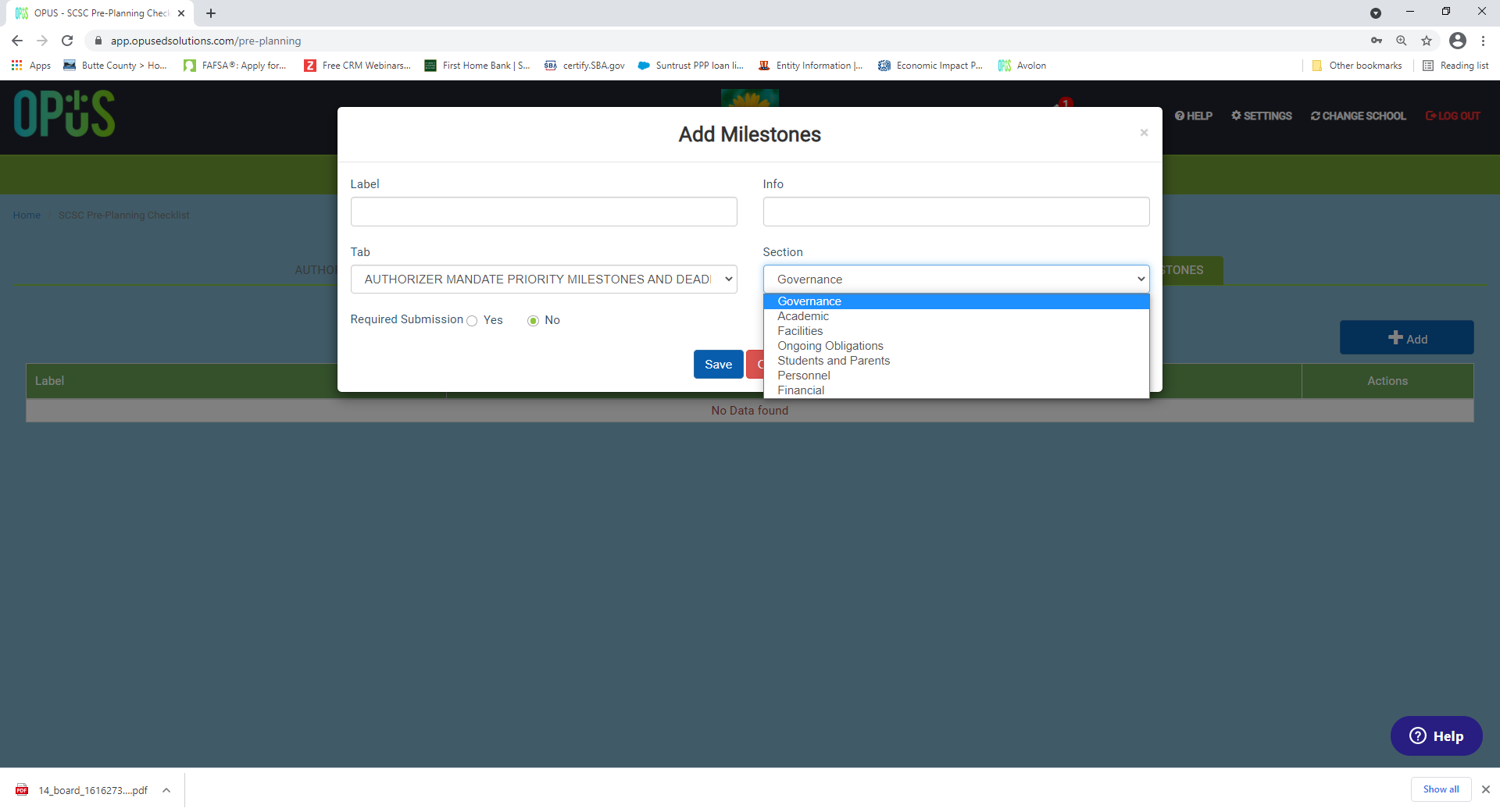Focus the Label text field
Viewport: 1500px width, 812px height.
coord(544,212)
